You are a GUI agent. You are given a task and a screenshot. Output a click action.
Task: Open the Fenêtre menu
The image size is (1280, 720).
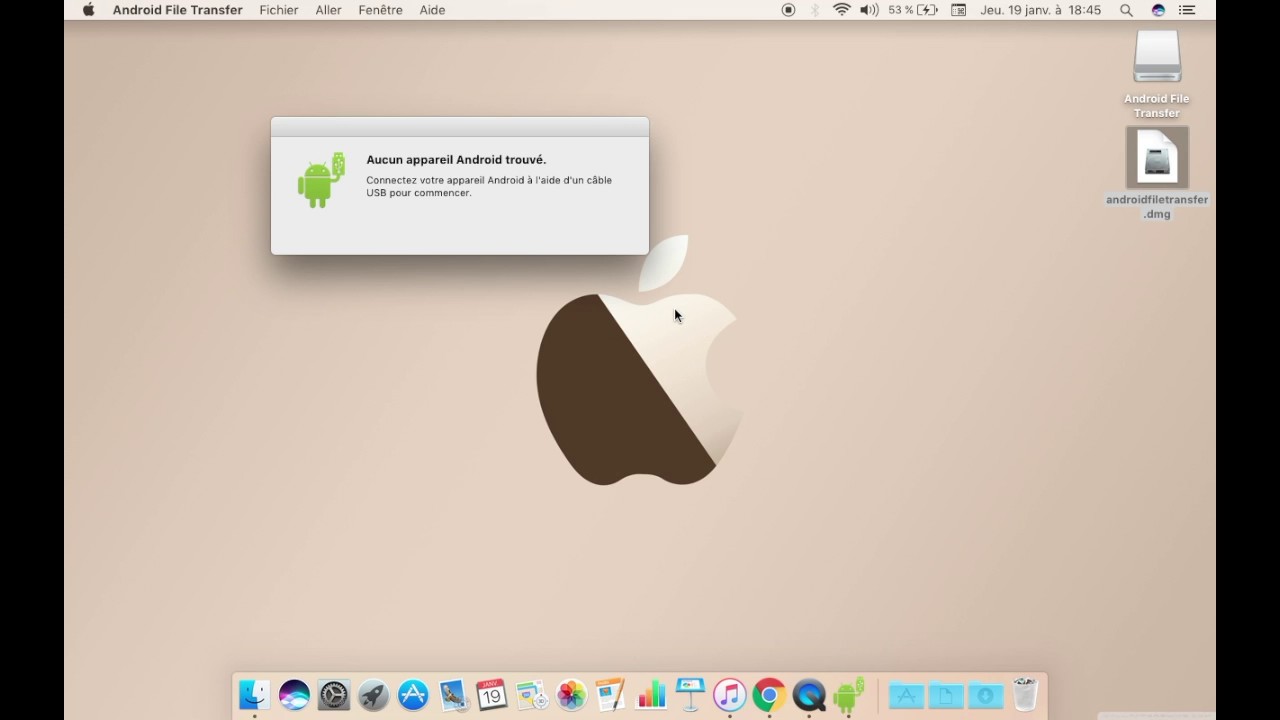[380, 10]
